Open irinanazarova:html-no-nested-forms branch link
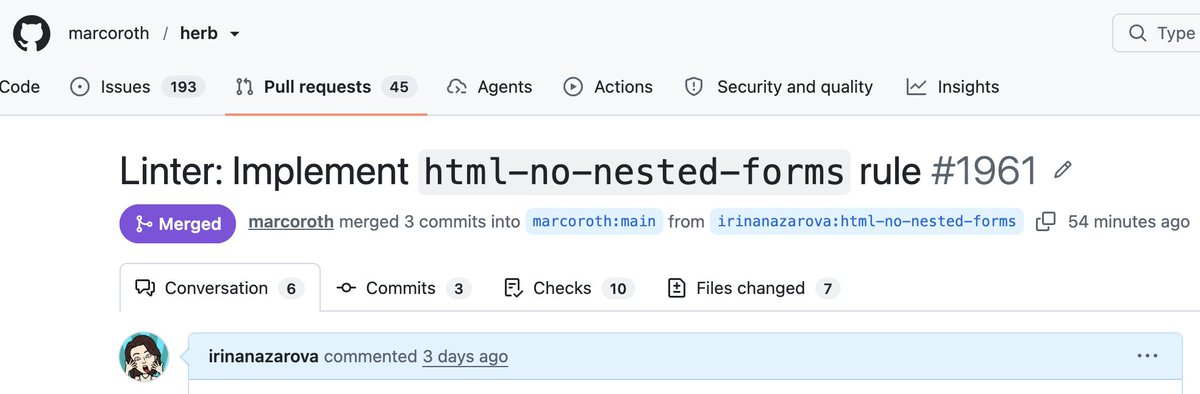1200x394 pixels. pos(867,221)
